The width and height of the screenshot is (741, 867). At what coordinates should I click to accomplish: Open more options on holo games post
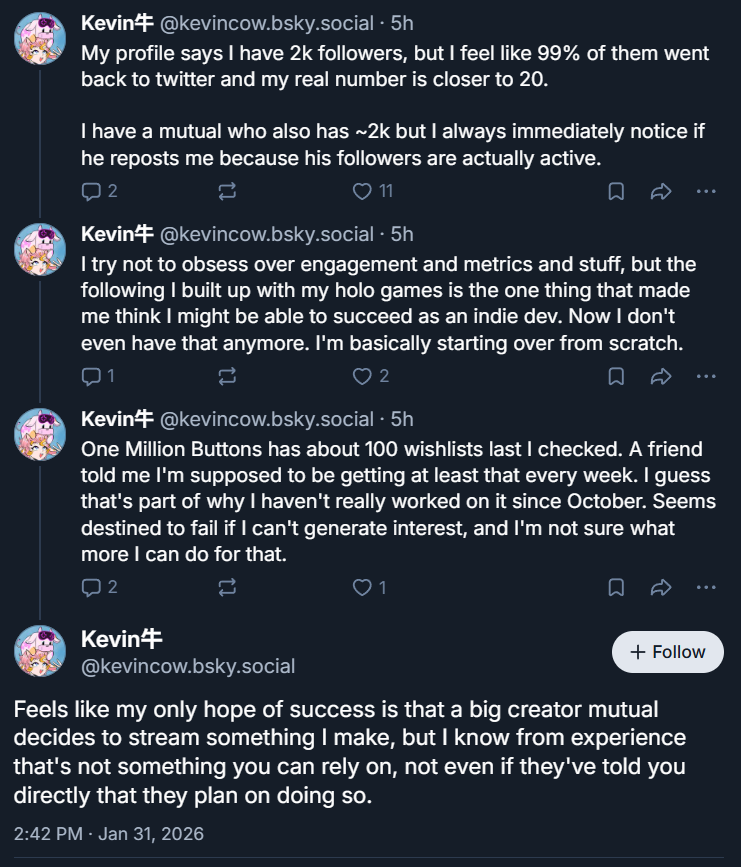tap(706, 376)
